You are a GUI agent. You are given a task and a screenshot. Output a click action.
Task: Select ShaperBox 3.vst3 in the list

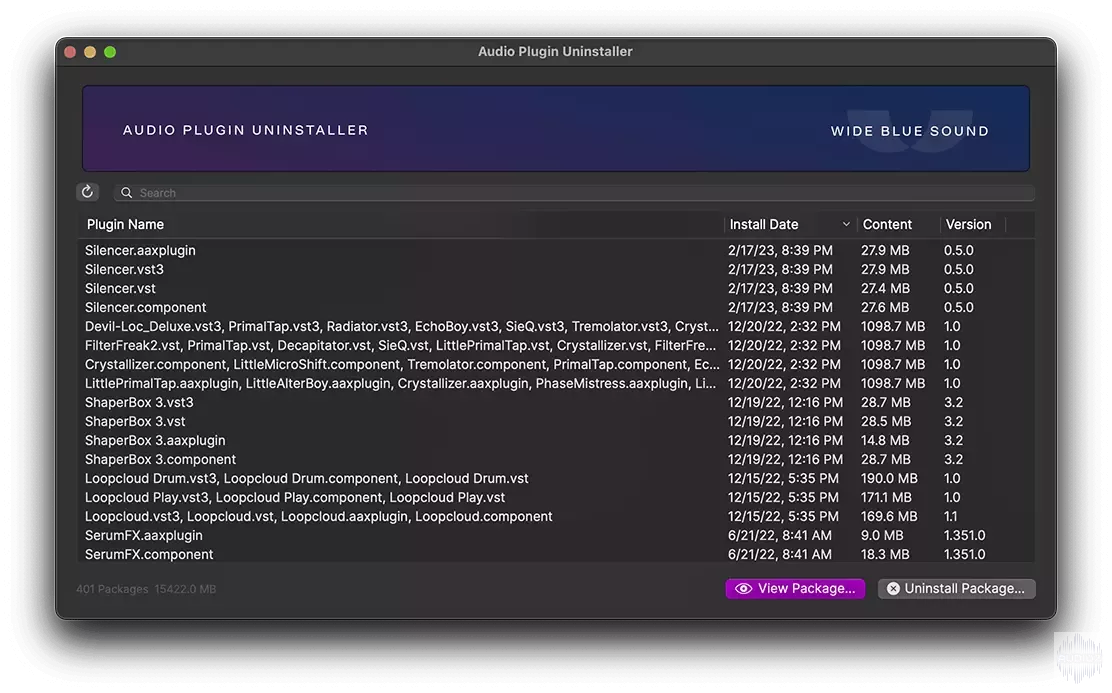[x=556, y=403]
